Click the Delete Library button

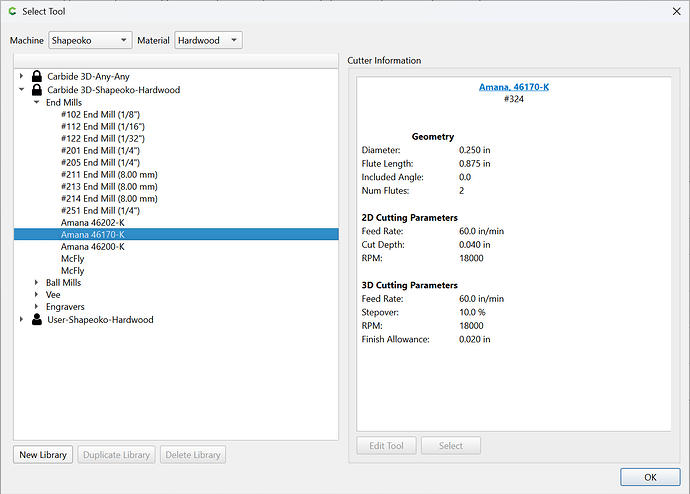(193, 454)
